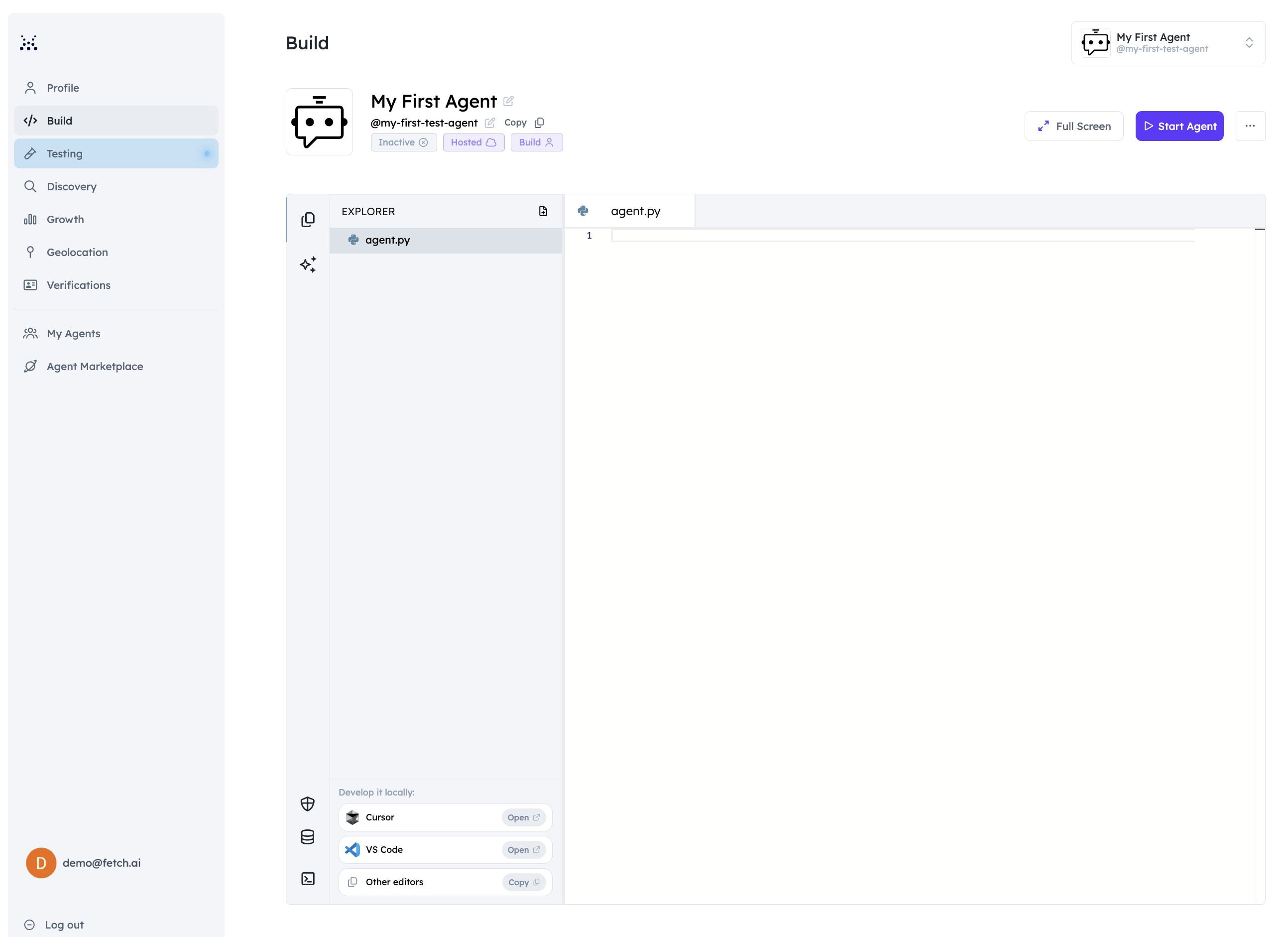Viewport: 1288px width, 937px height.
Task: Click Log out
Action: (54, 925)
